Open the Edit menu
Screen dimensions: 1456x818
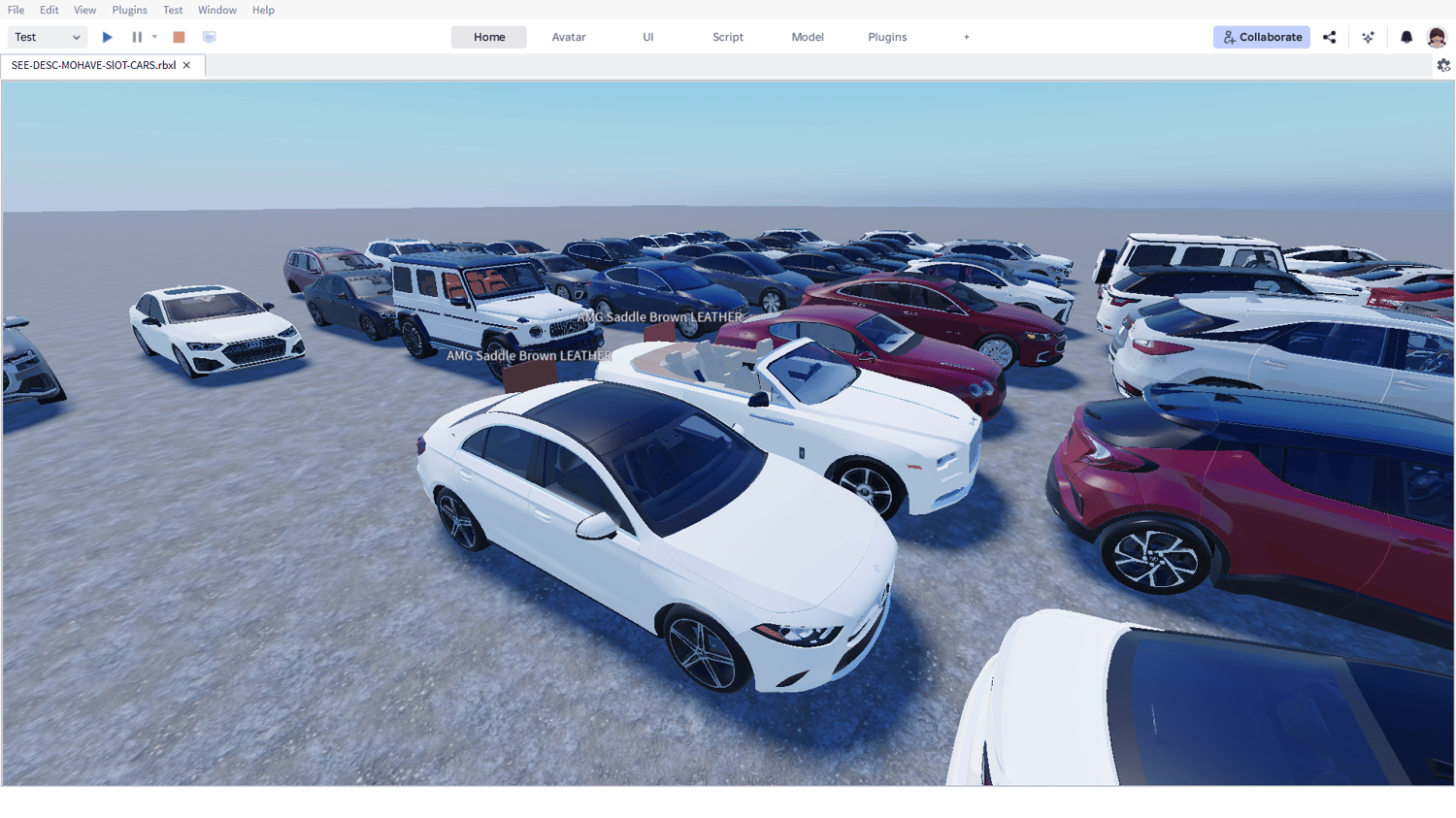(50, 10)
